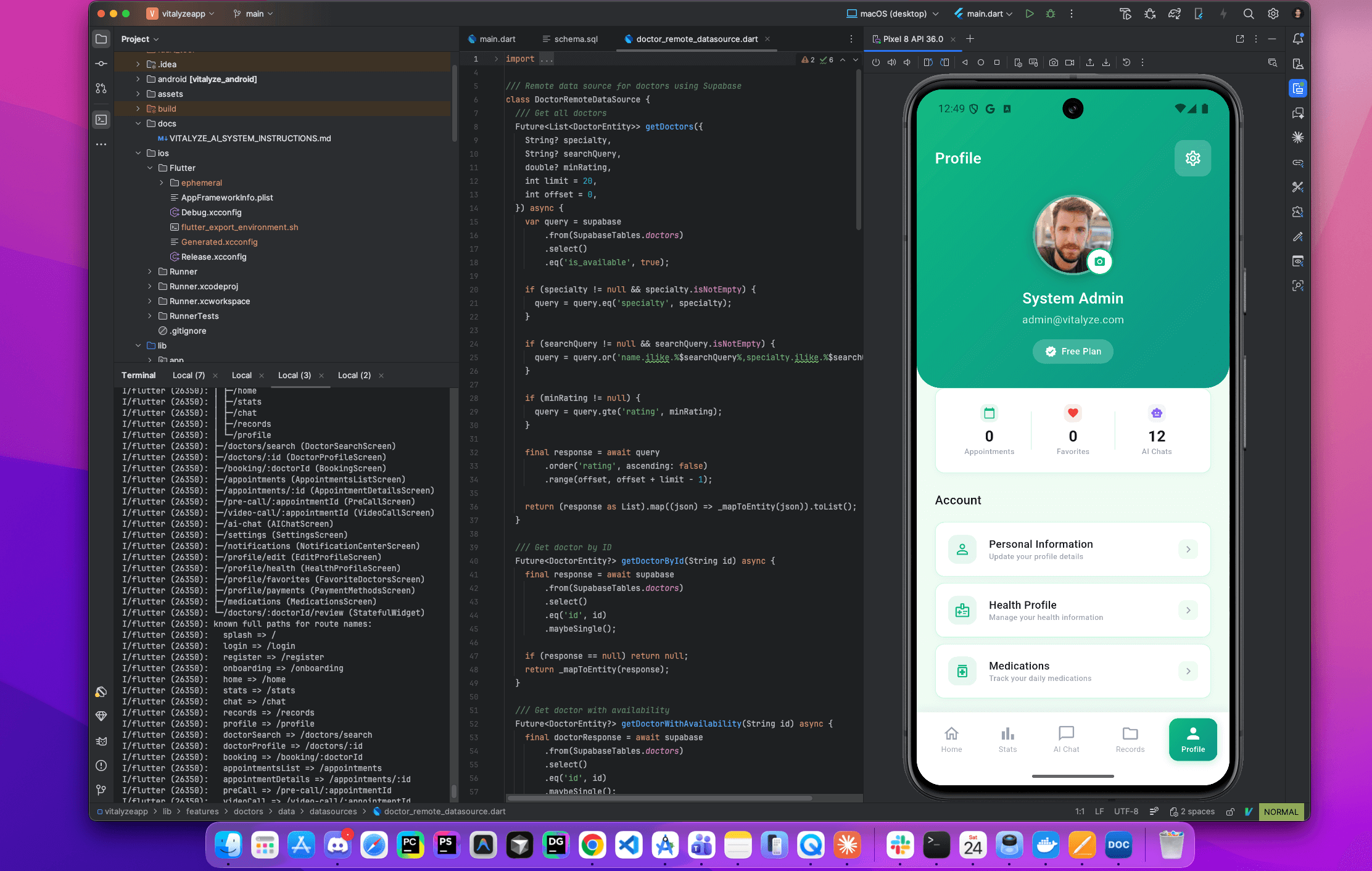Tap the Free Plan button in the app

[x=1073, y=351]
